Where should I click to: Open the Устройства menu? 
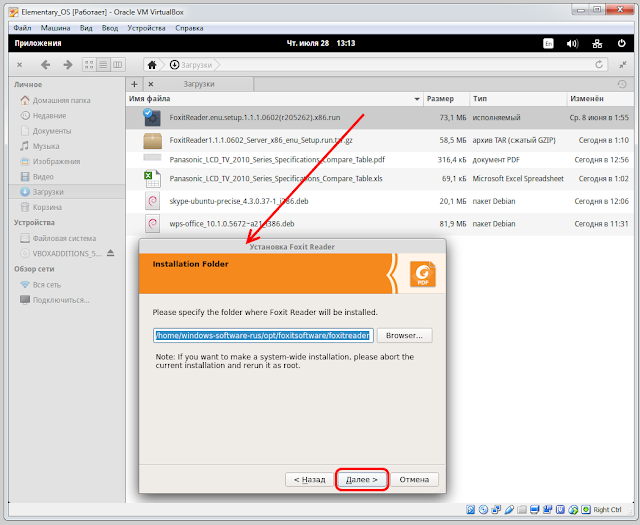tap(146, 28)
